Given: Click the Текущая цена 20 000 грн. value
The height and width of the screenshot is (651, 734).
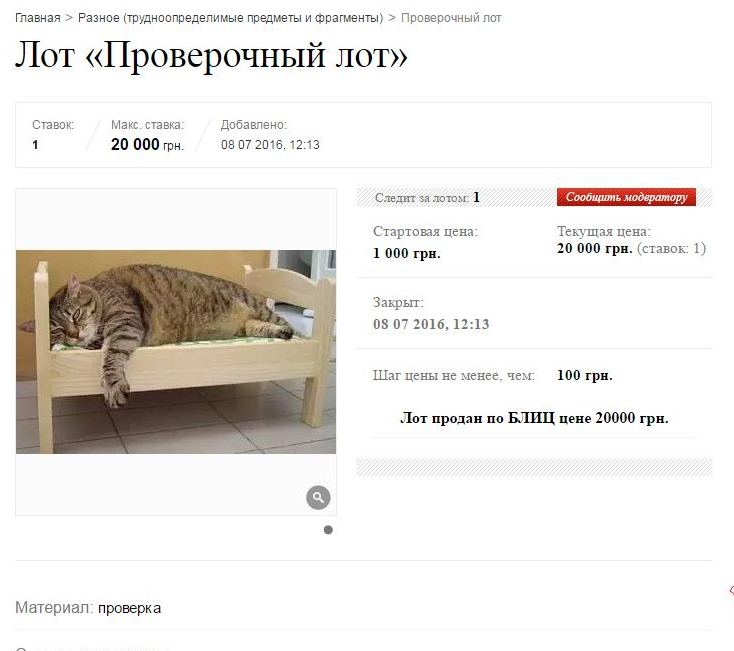Looking at the screenshot, I should 595,248.
